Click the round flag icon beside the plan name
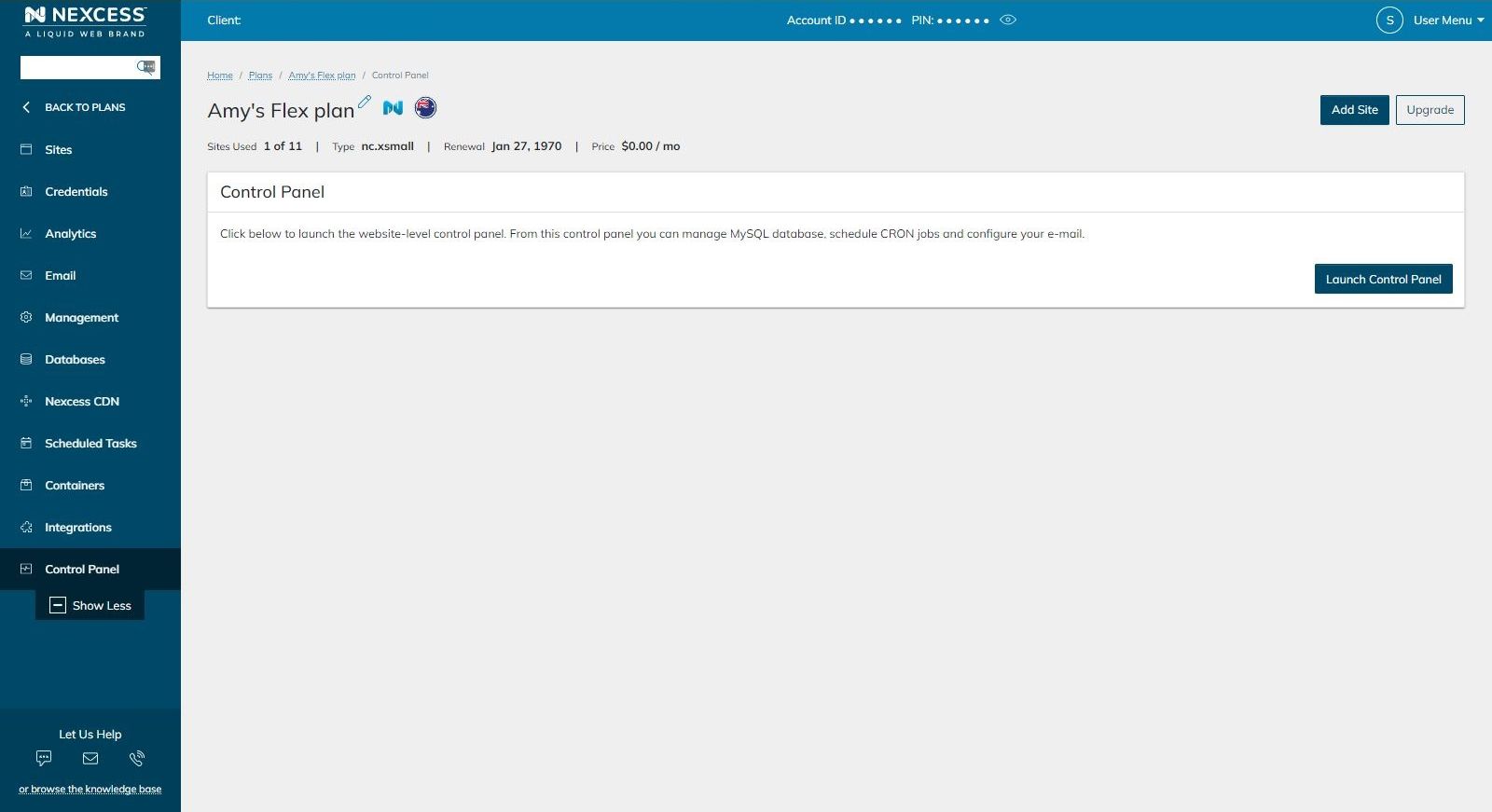Image resolution: width=1492 pixels, height=812 pixels. pos(425,108)
